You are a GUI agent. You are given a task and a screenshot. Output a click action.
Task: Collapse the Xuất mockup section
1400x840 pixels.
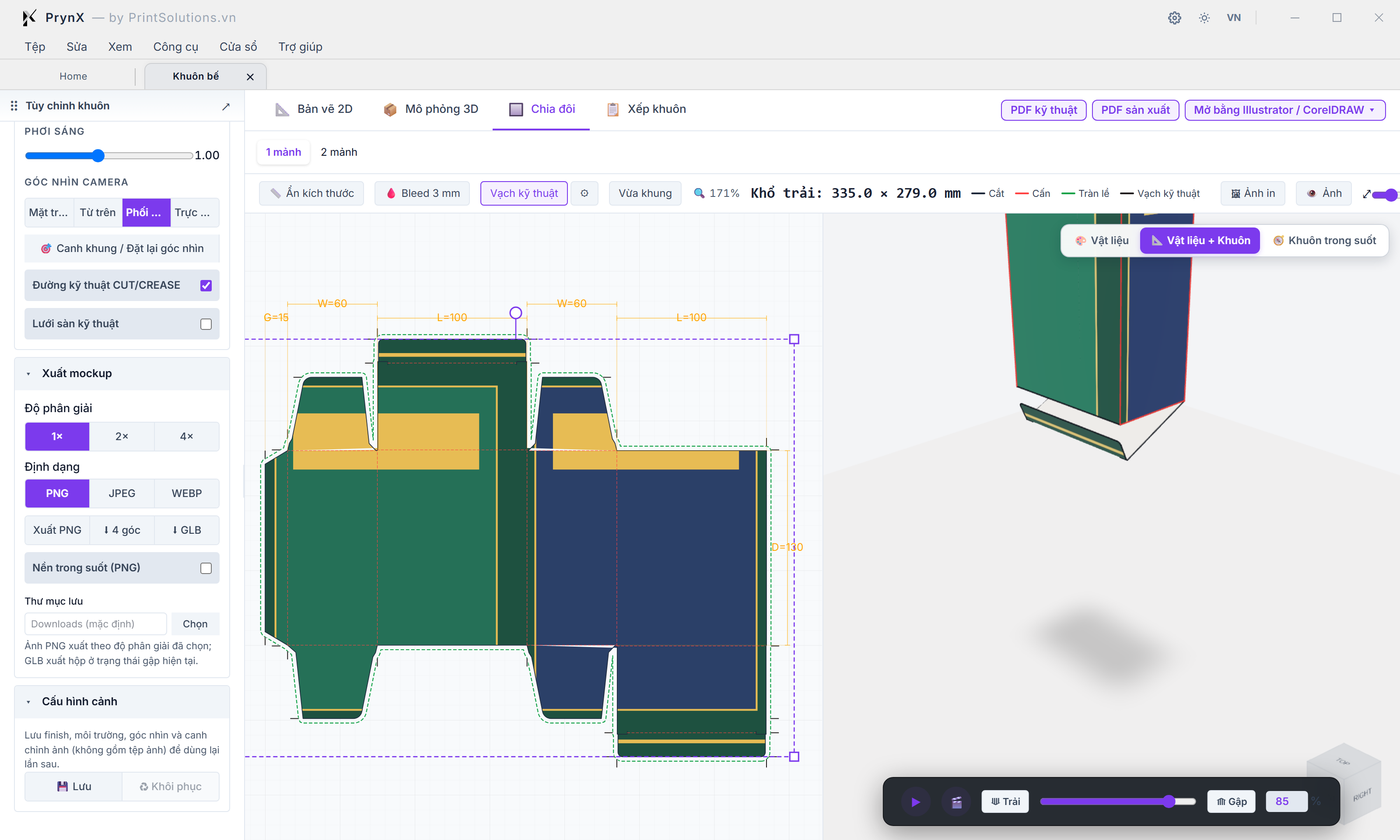pos(122,373)
